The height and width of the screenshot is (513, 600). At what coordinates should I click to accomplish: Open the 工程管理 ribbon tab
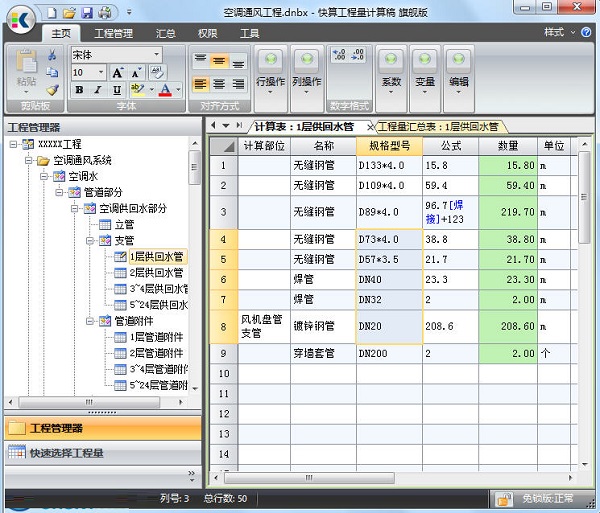(112, 33)
